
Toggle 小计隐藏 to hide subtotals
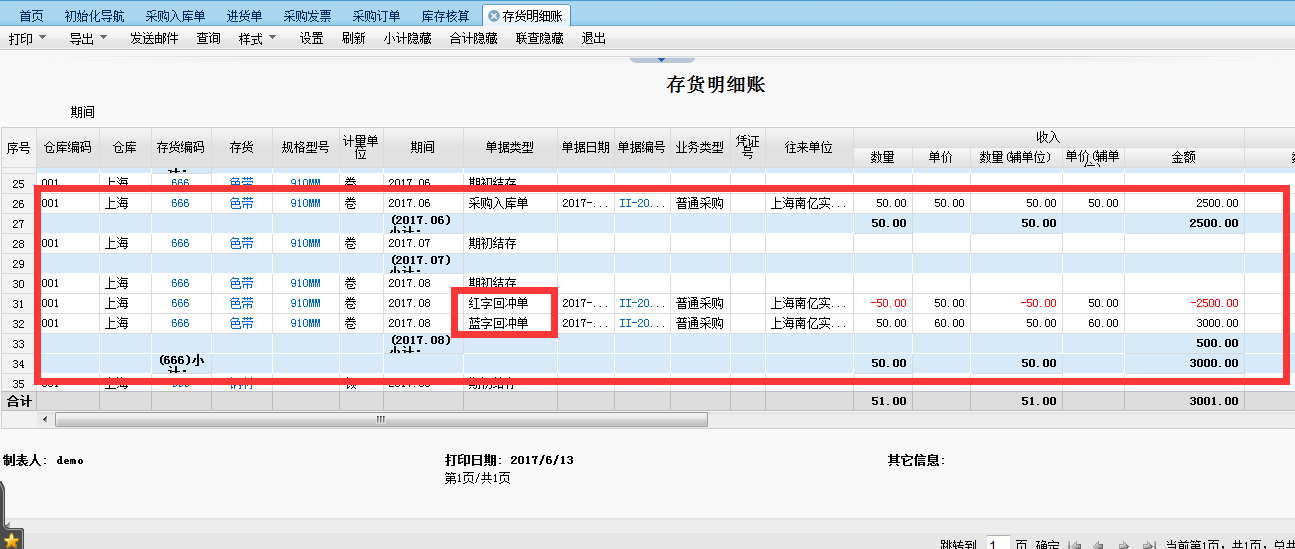coord(407,39)
